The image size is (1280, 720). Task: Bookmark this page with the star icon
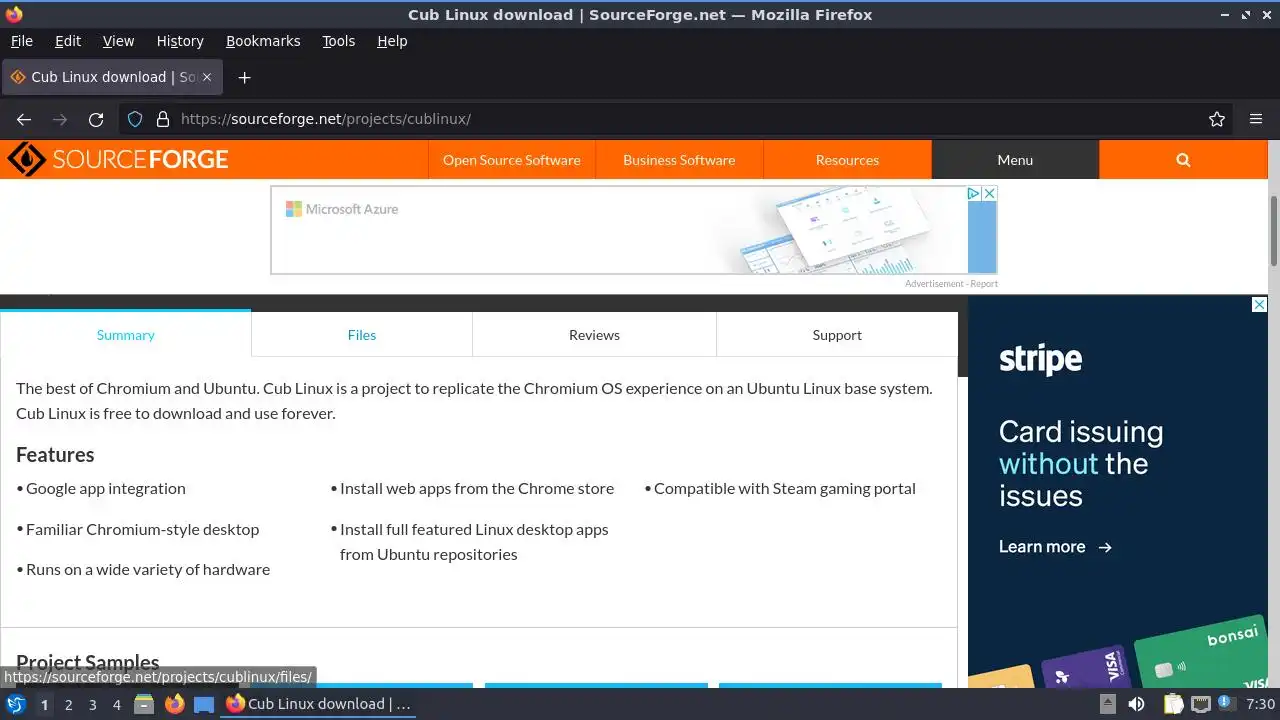[1217, 119]
